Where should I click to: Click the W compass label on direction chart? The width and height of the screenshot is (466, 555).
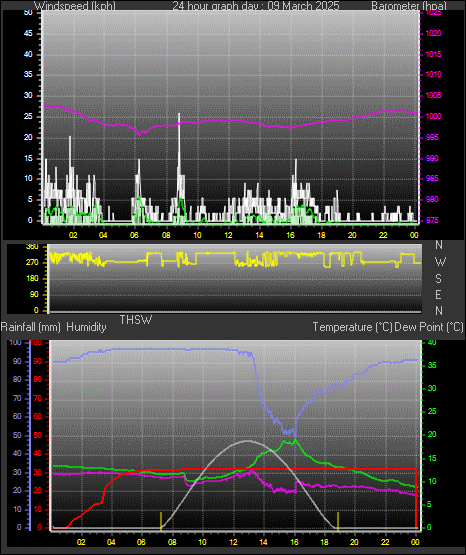pos(440,262)
